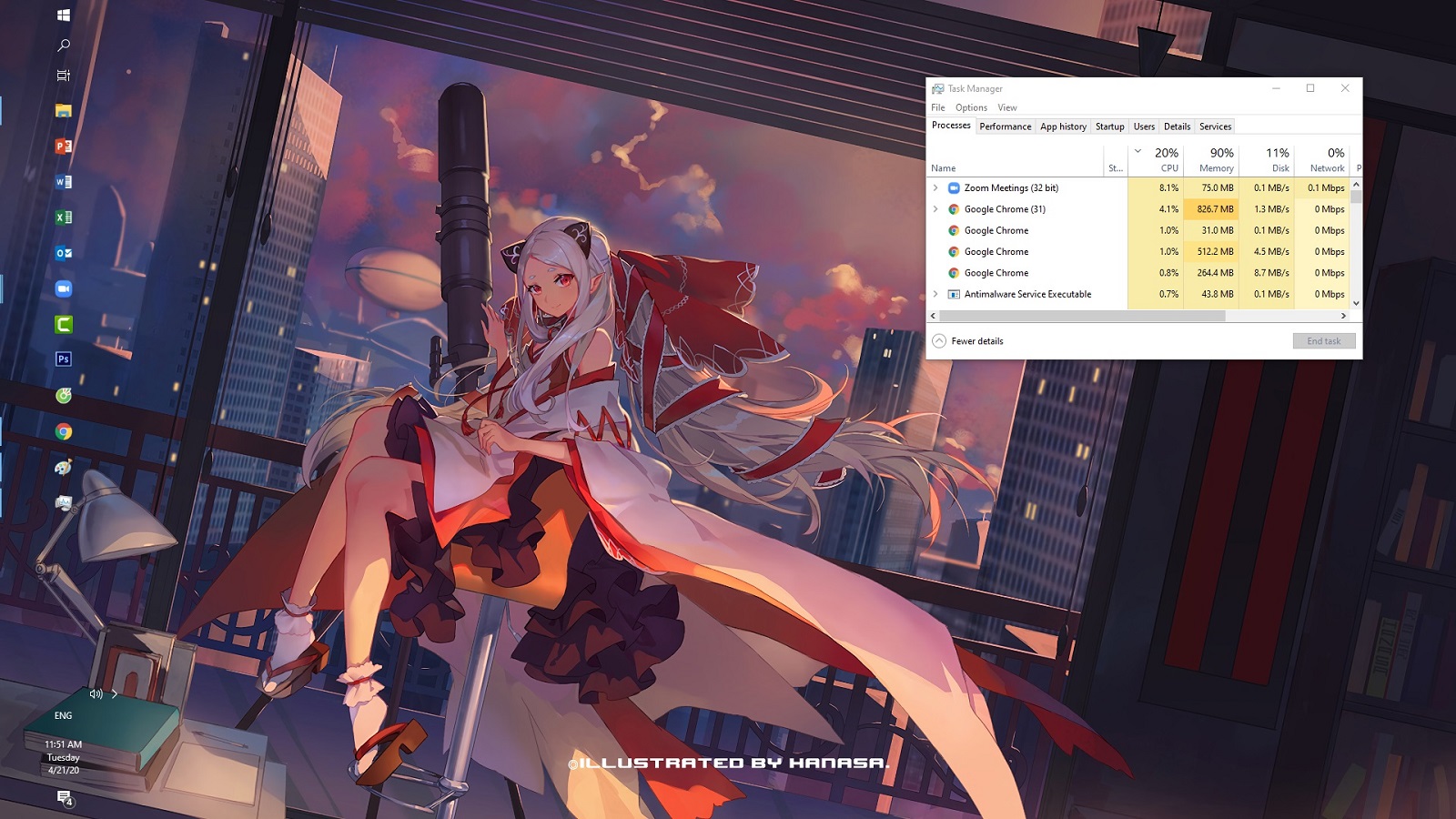The height and width of the screenshot is (819, 1456).
Task: Click the process list horizontal scrollbar thumb
Action: pyautogui.click(x=1082, y=316)
